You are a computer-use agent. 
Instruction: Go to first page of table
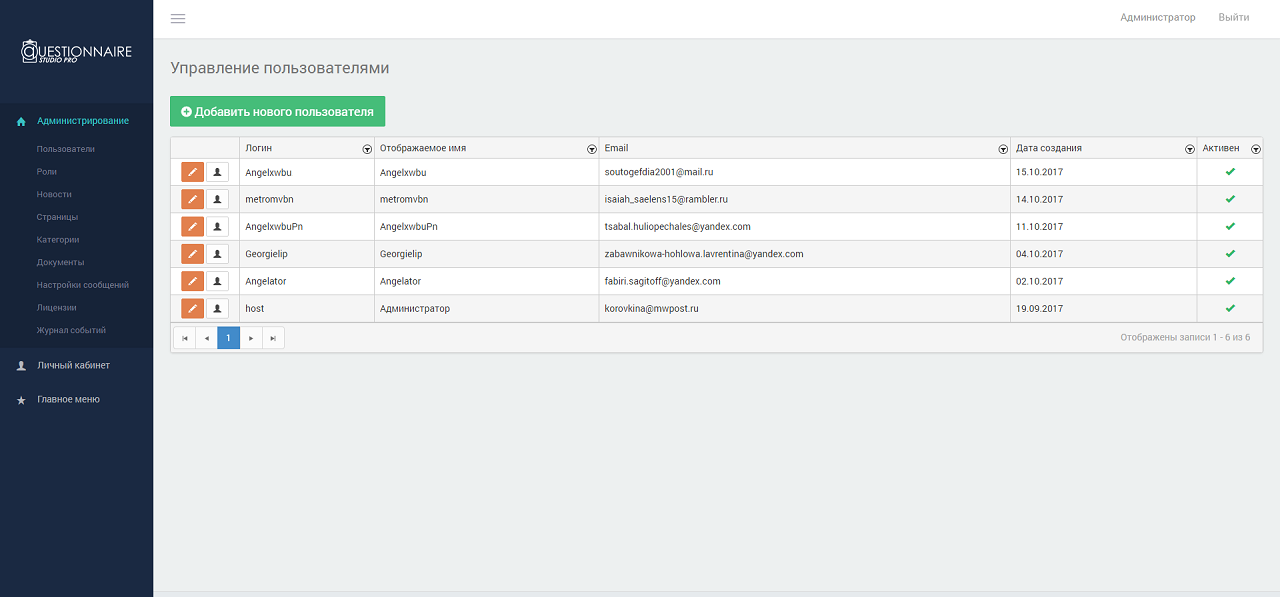coord(184,338)
